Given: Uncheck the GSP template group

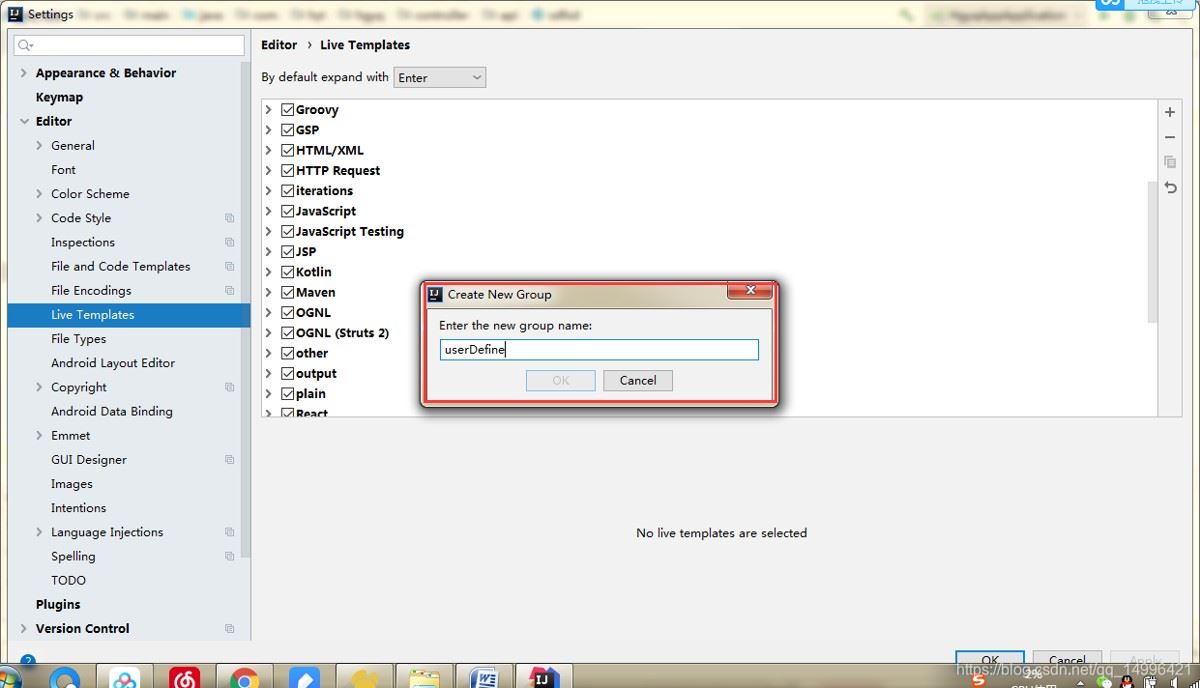Looking at the screenshot, I should [288, 130].
